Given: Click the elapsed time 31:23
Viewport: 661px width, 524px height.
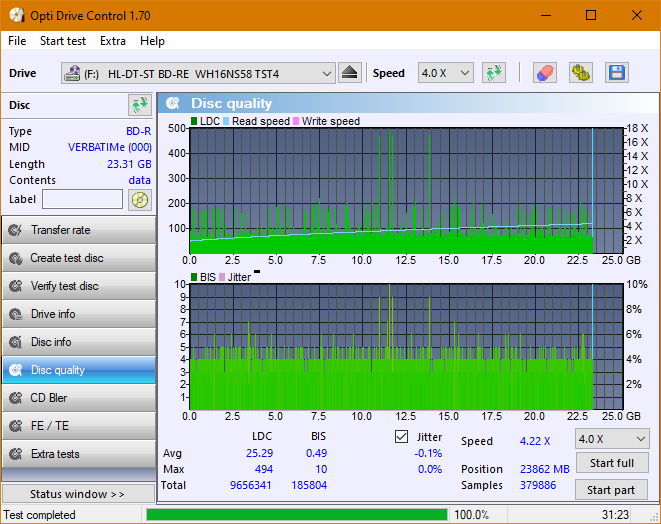Looking at the screenshot, I should 615,515.
